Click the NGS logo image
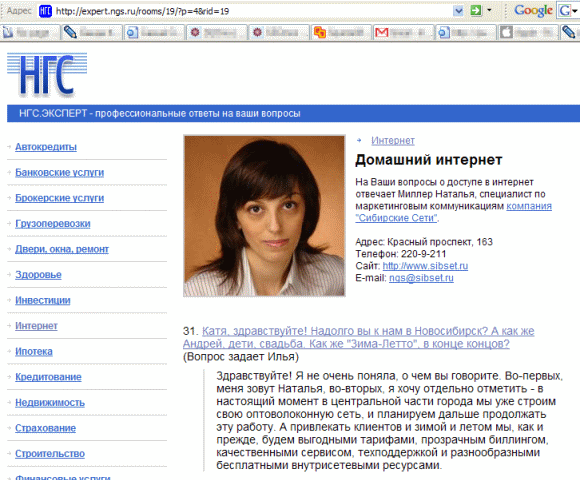Screen dimensions: 580x480 pos(47,75)
